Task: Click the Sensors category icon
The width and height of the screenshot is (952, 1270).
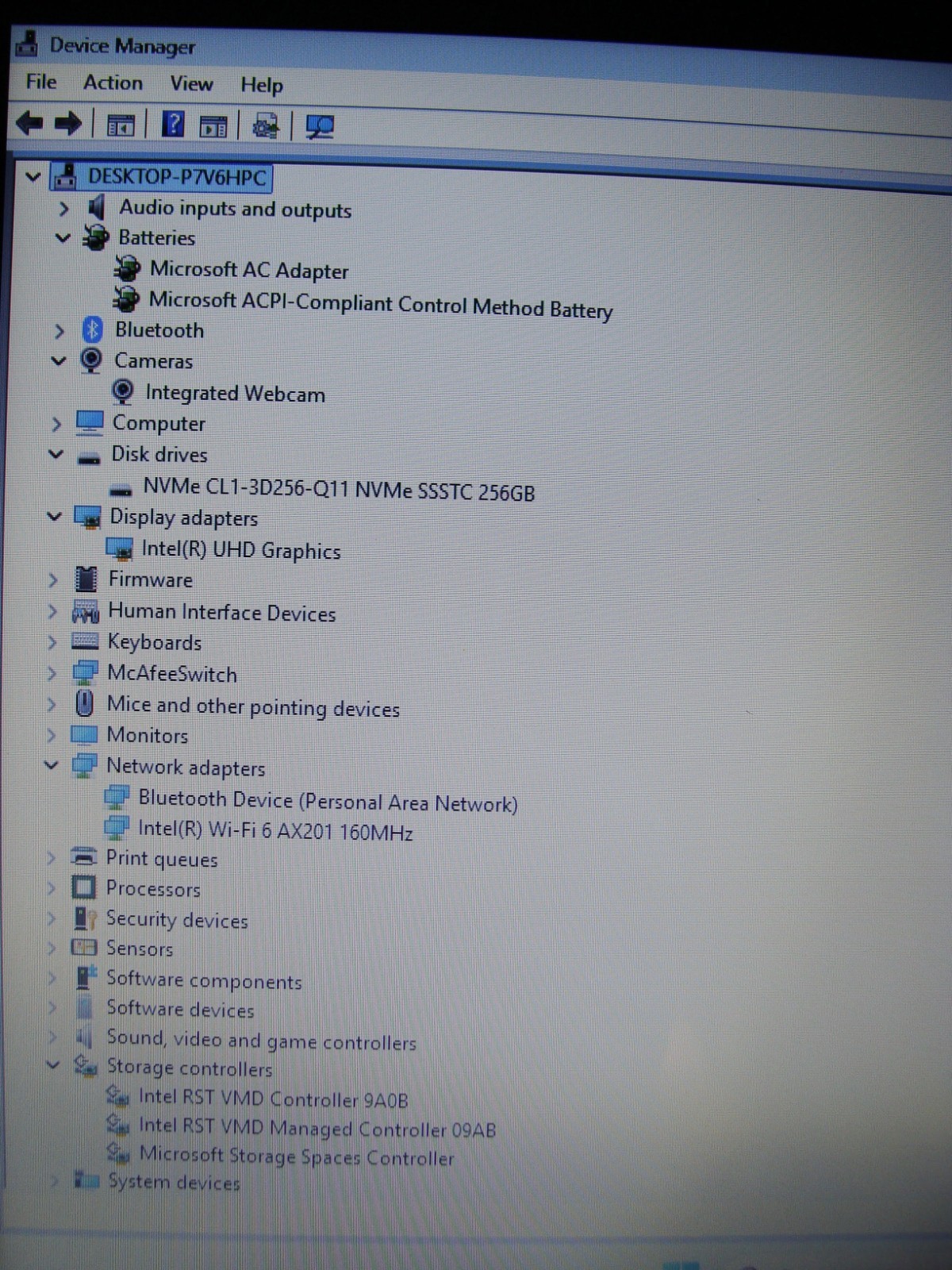Action: 83,947
